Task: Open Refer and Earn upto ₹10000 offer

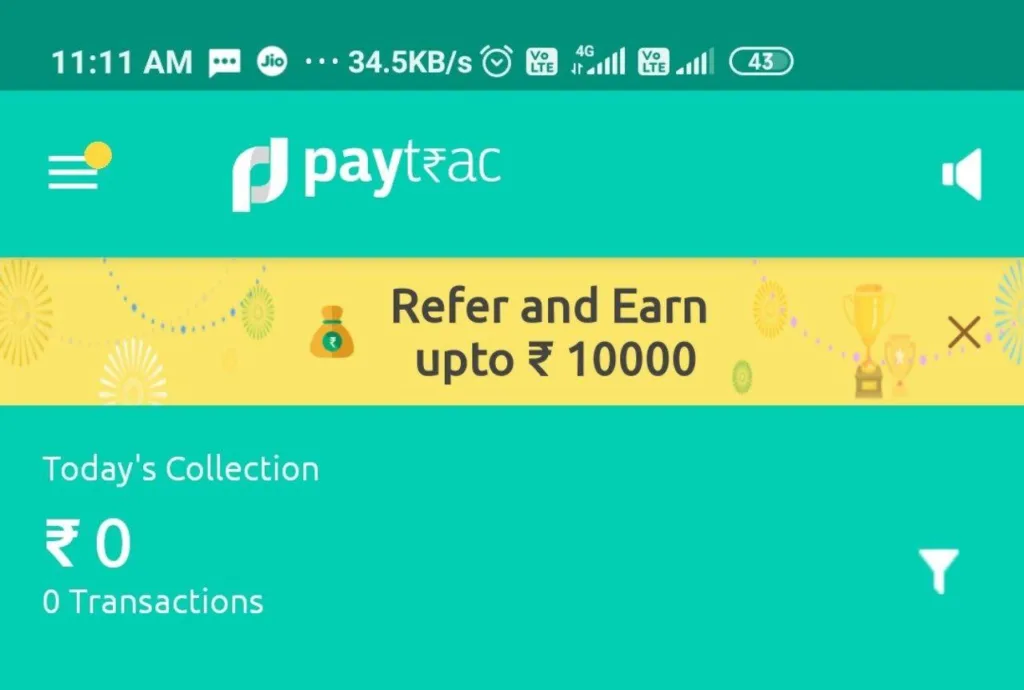Action: (x=549, y=332)
